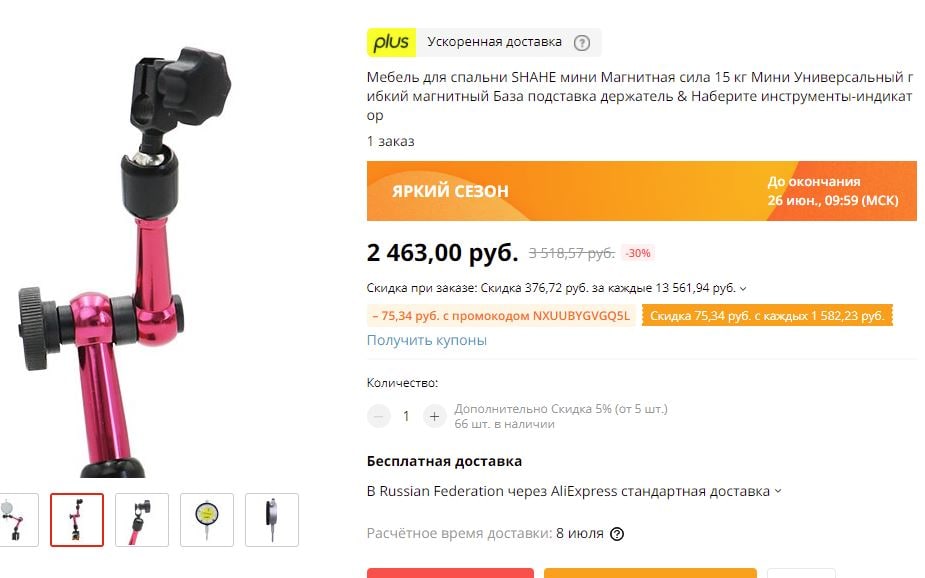Click the Скидка 75,34 руб. orange coupon tag

(767, 316)
